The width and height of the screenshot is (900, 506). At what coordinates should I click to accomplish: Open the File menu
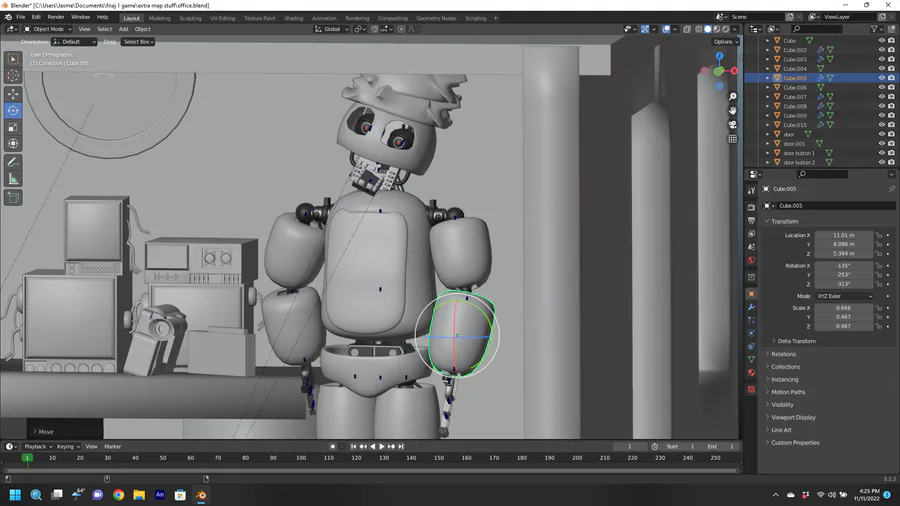(x=21, y=17)
